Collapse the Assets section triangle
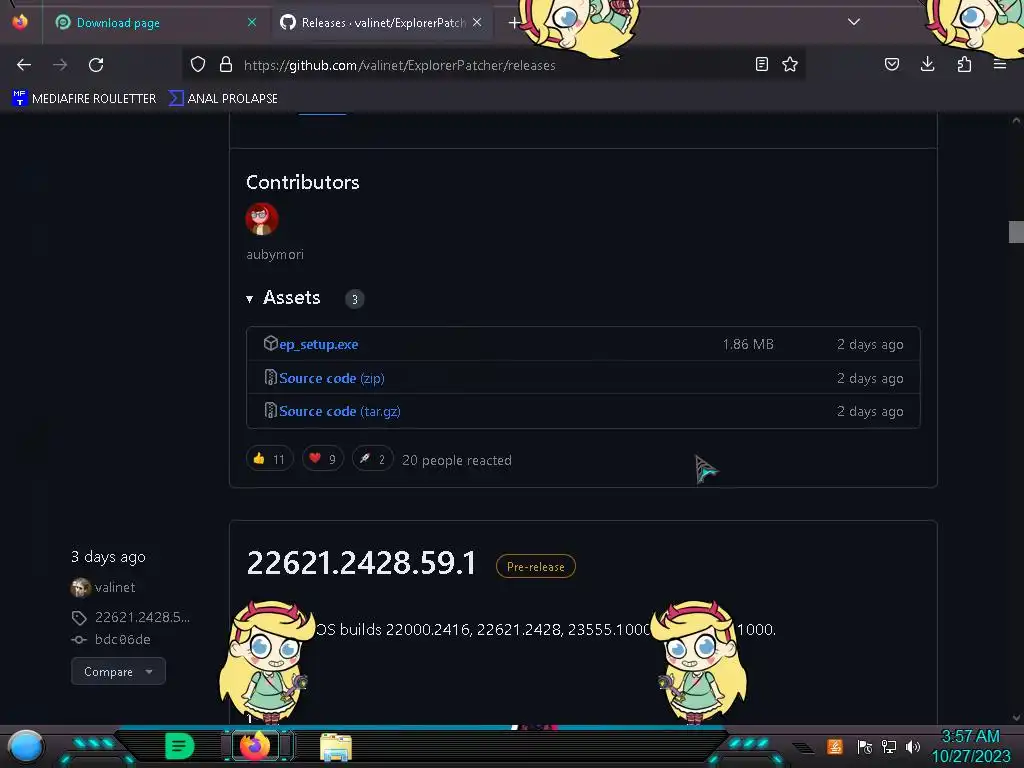This screenshot has height=768, width=1024. click(x=249, y=299)
